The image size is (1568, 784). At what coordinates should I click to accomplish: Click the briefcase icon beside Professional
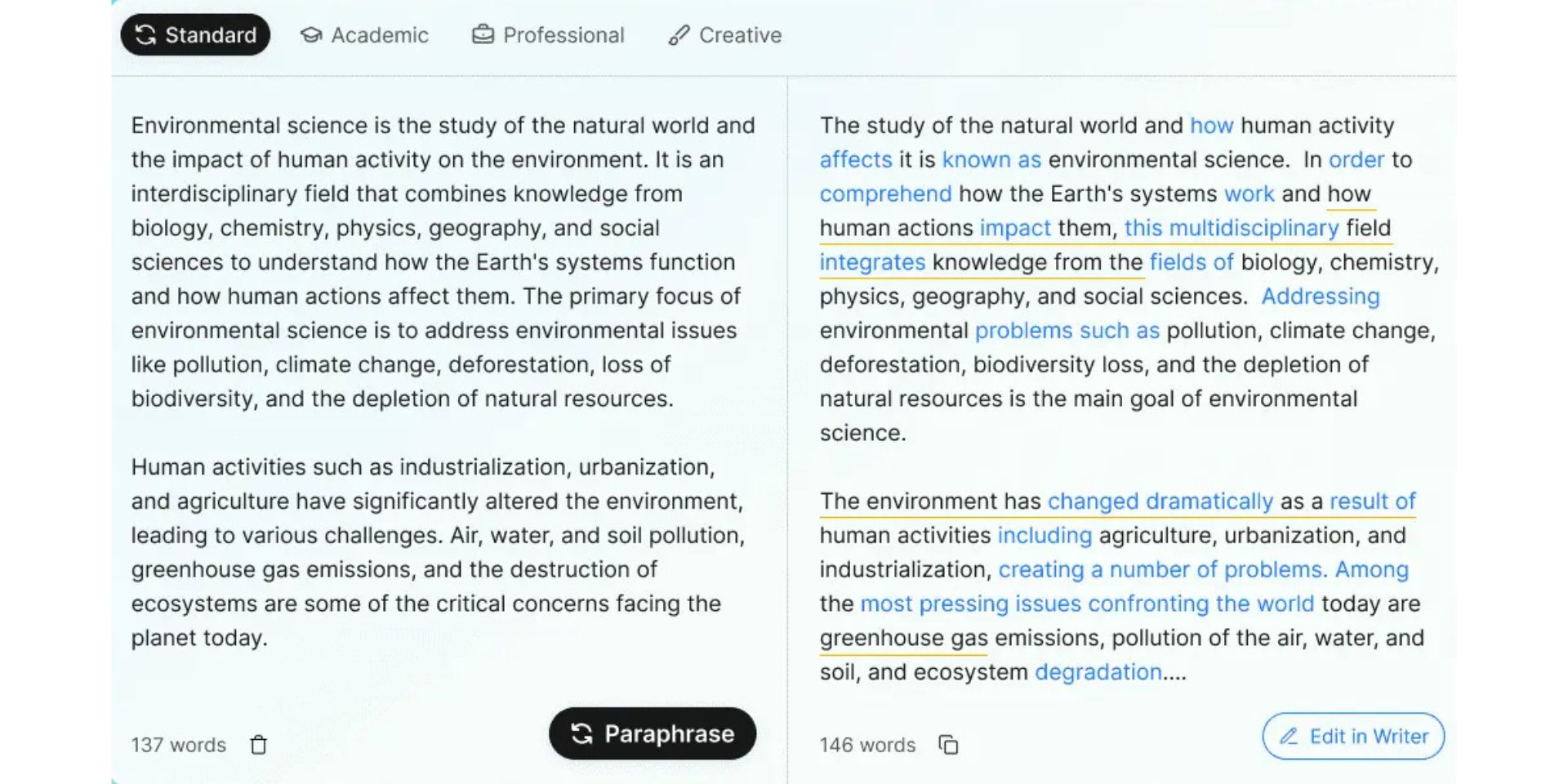pyautogui.click(x=483, y=34)
